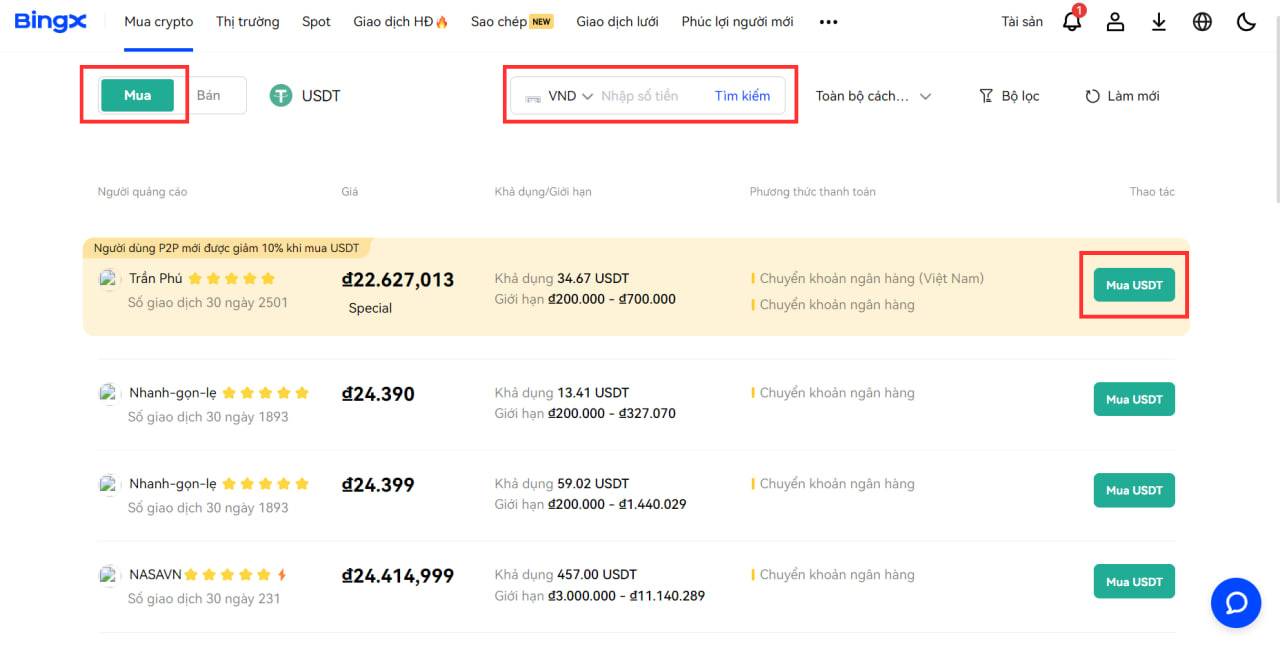
Task: Switch to the Bán sell toggle
Action: 209,95
